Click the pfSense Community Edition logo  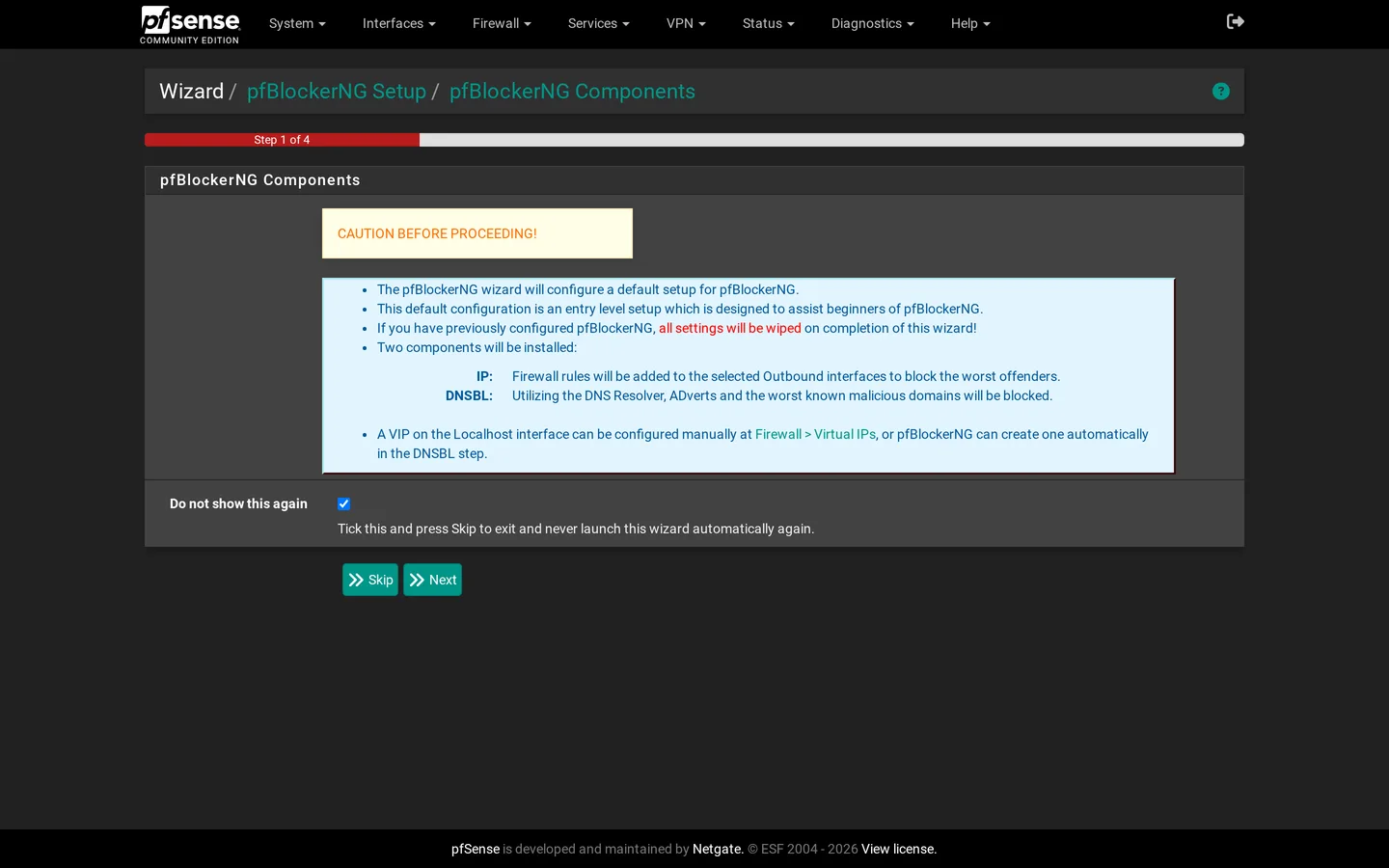pos(190,24)
